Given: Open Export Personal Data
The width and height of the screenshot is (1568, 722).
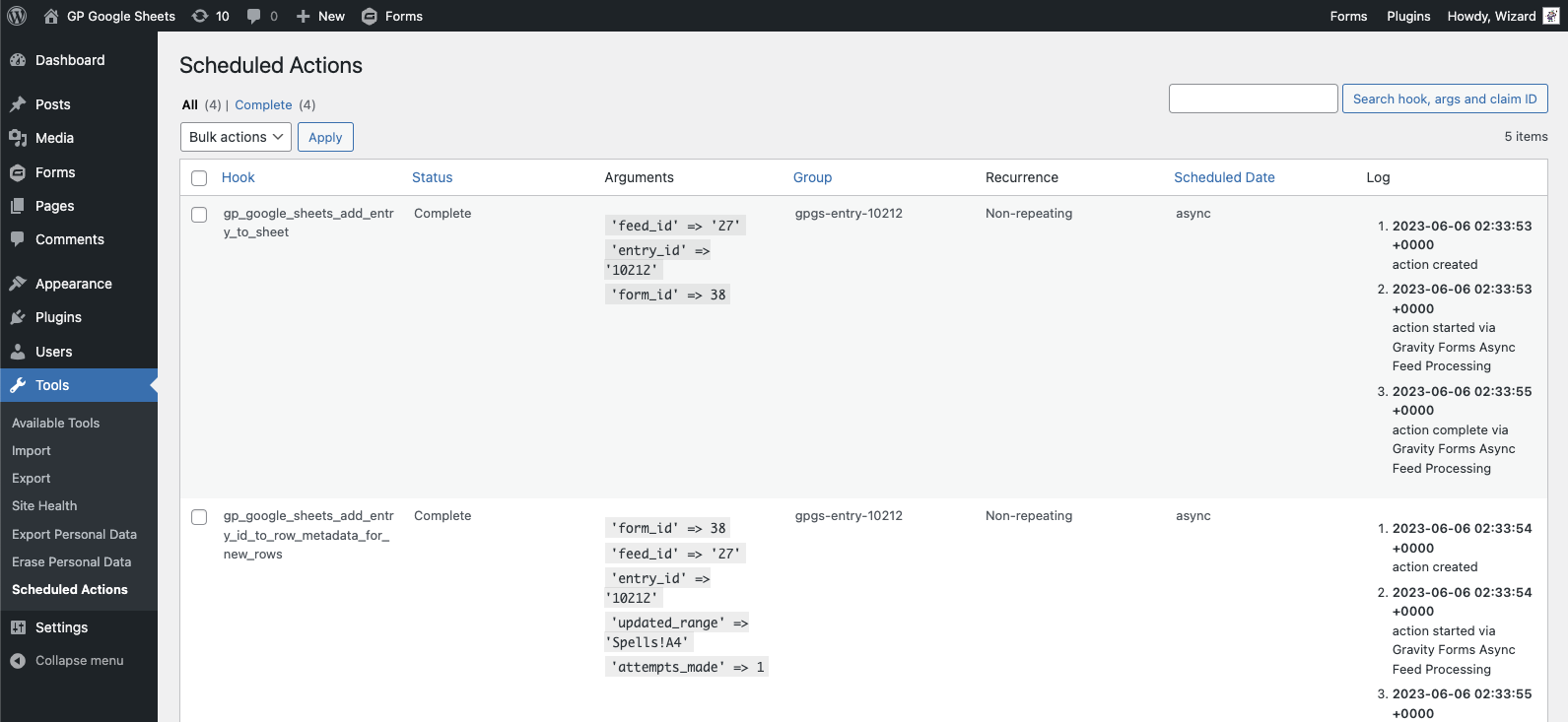Looking at the screenshot, I should click(x=75, y=534).
